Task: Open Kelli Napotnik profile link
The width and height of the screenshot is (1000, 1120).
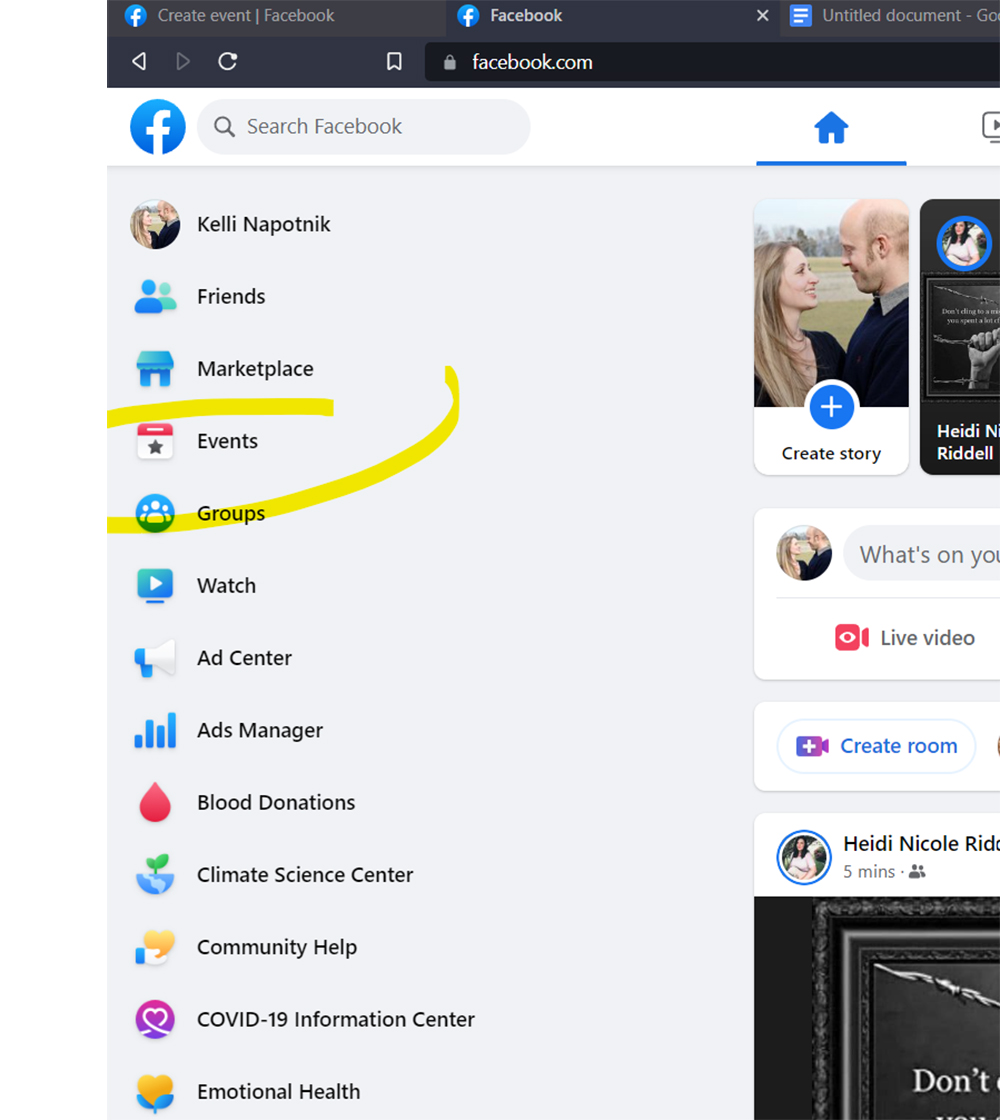Action: click(264, 224)
